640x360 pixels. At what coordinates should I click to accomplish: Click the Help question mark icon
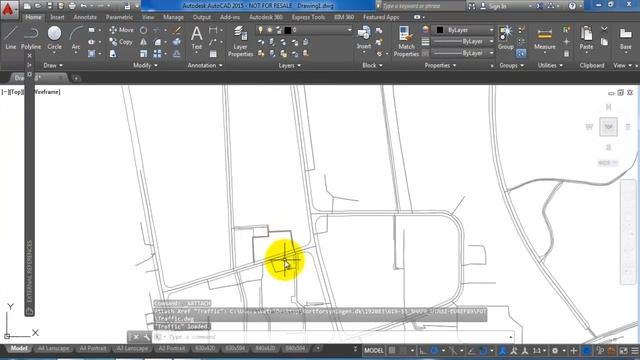572,6
